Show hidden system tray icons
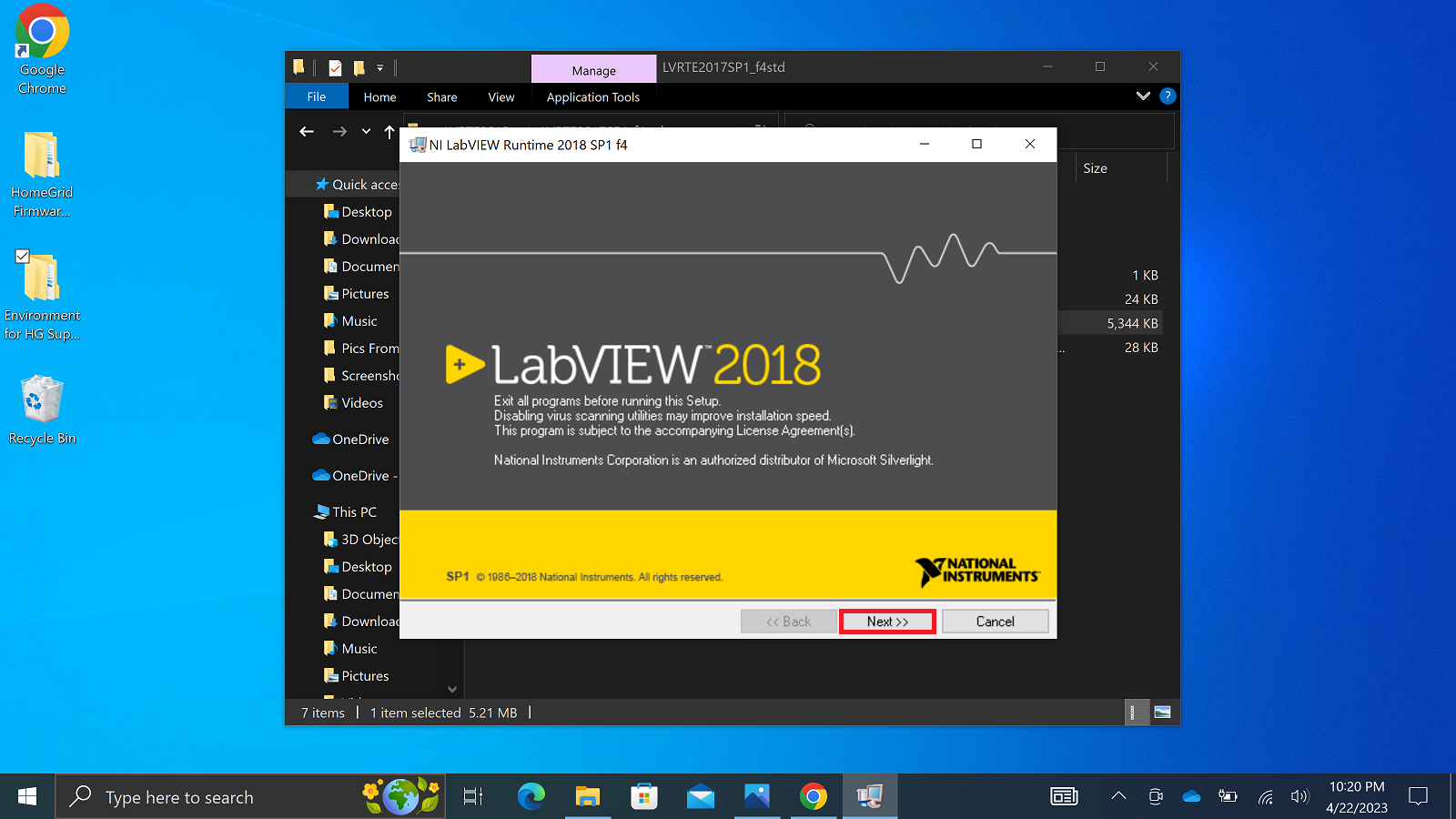The width and height of the screenshot is (1456, 819). 1118,796
